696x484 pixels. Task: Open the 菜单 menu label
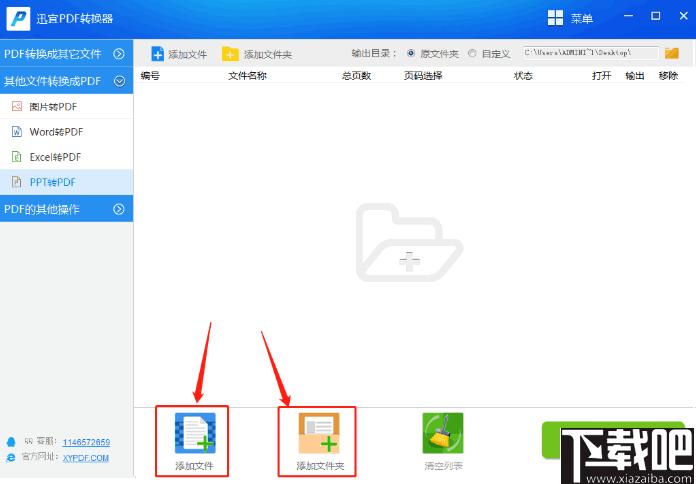[x=582, y=18]
